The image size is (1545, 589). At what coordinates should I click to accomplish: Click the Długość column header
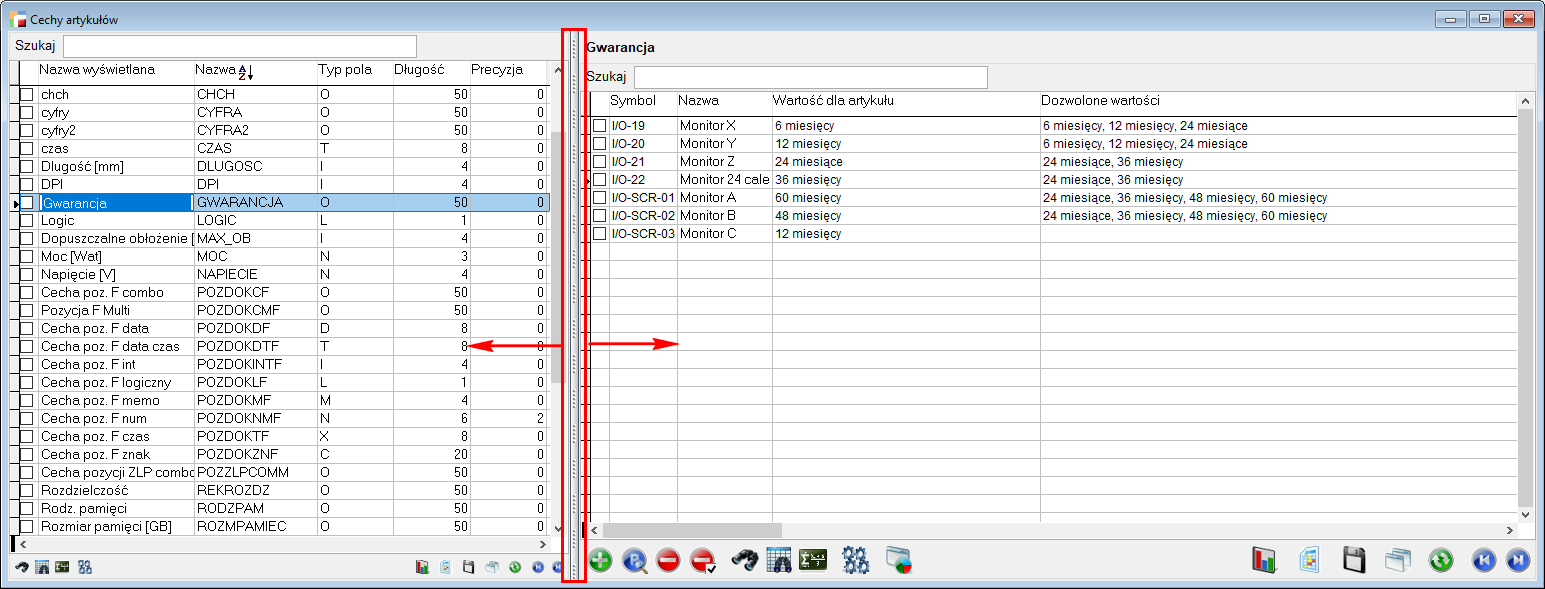(x=431, y=71)
